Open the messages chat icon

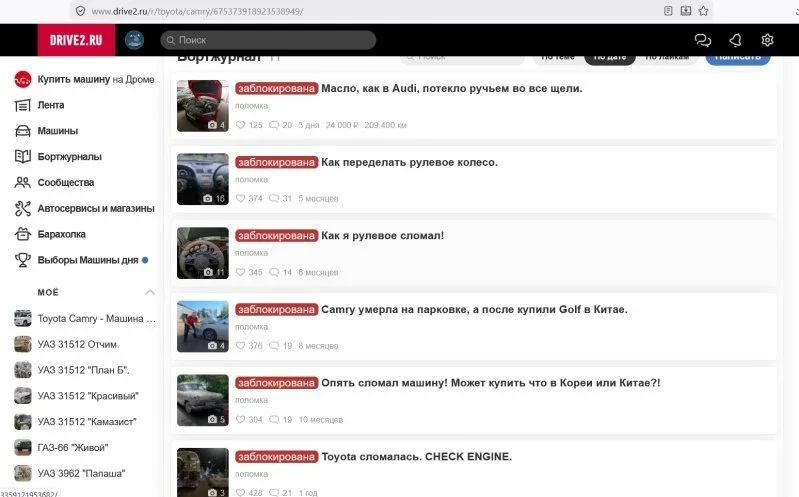pyautogui.click(x=703, y=40)
